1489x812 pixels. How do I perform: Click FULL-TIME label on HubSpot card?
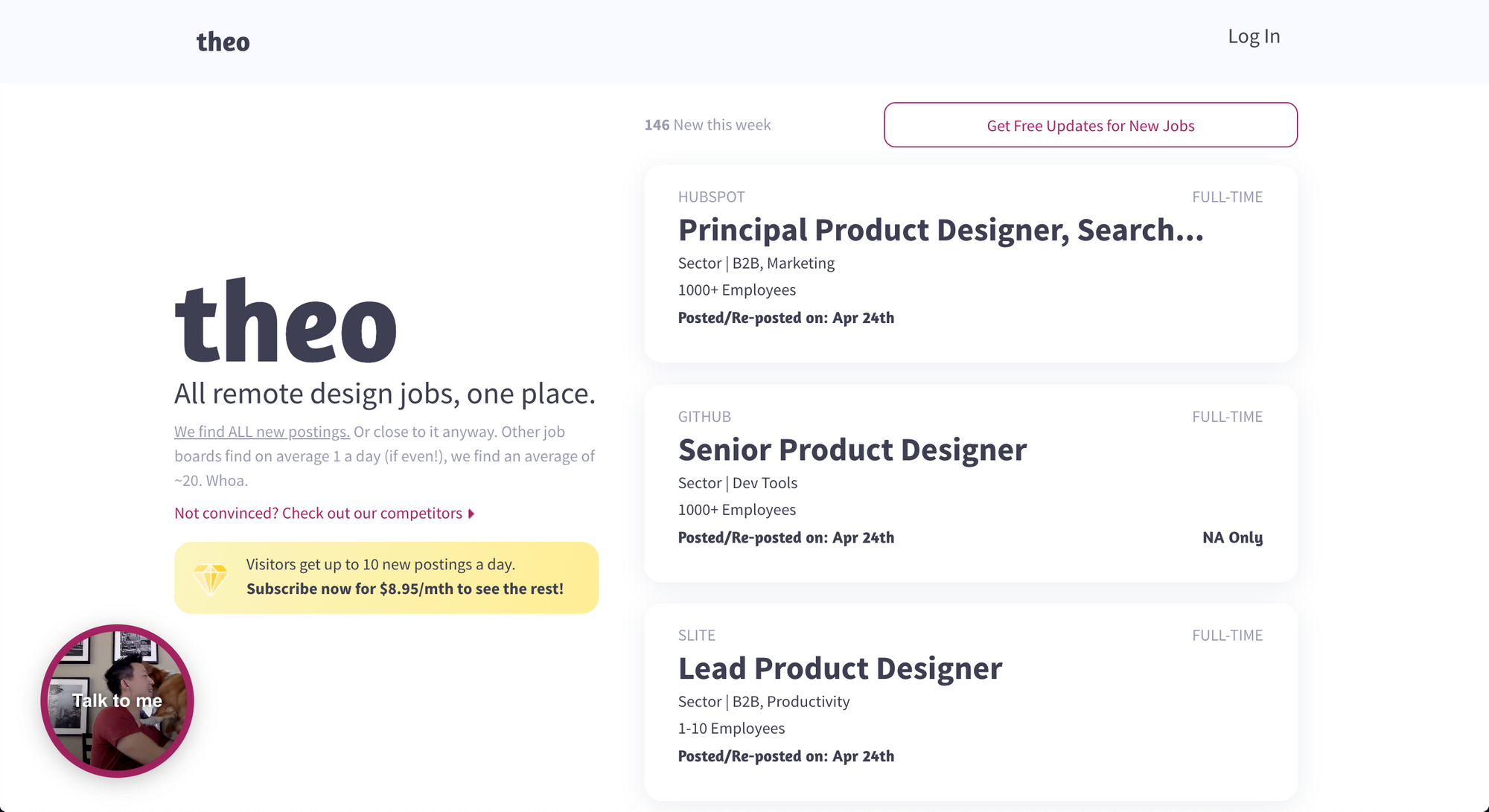[x=1227, y=197]
